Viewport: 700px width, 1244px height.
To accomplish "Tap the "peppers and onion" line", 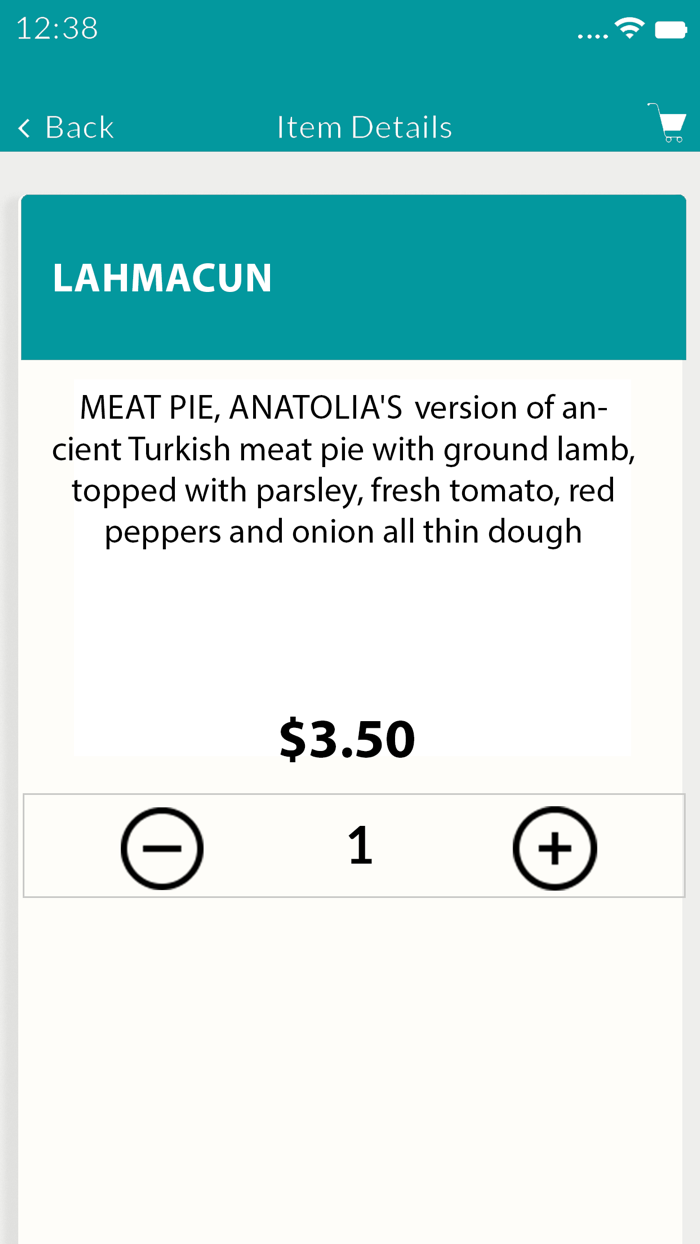I will point(240,532).
